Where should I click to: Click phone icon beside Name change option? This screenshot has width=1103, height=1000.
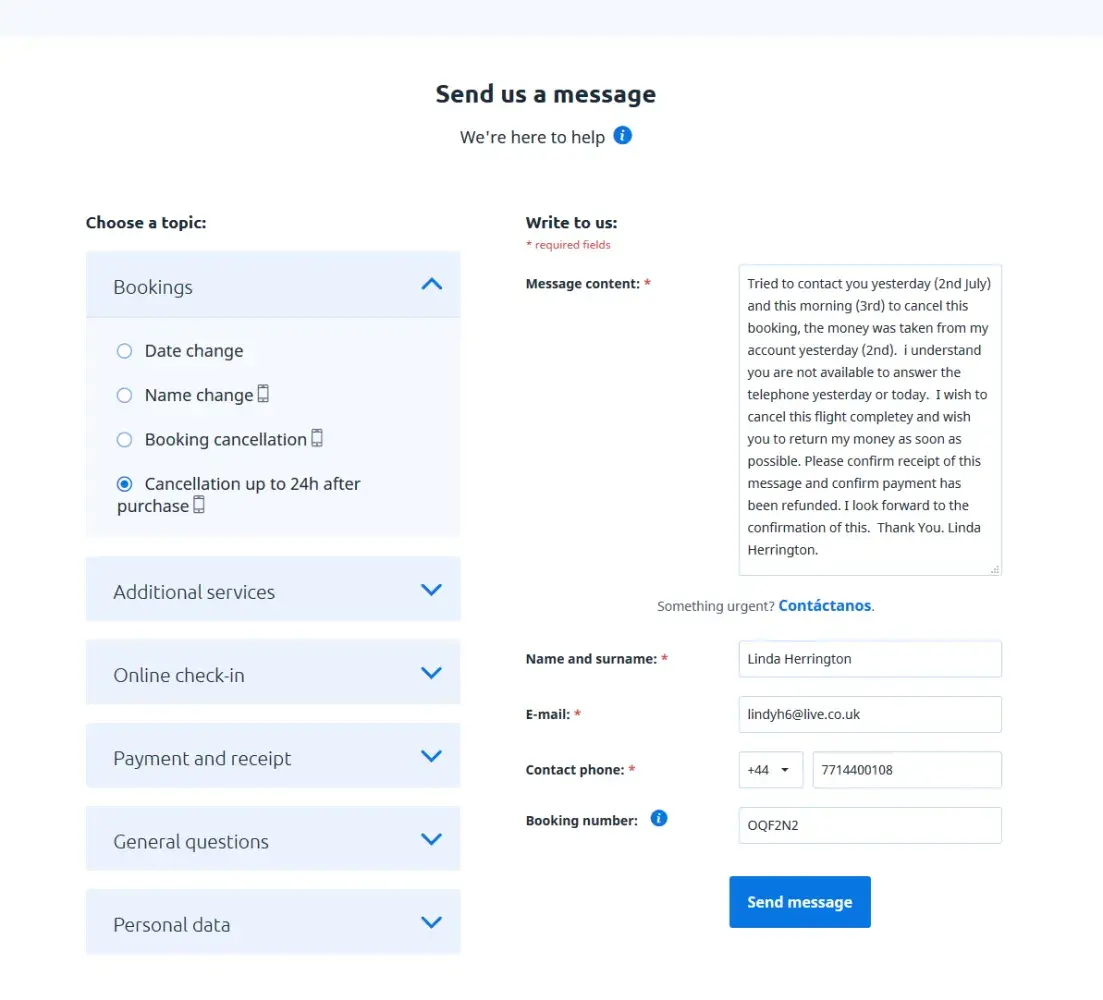[263, 394]
